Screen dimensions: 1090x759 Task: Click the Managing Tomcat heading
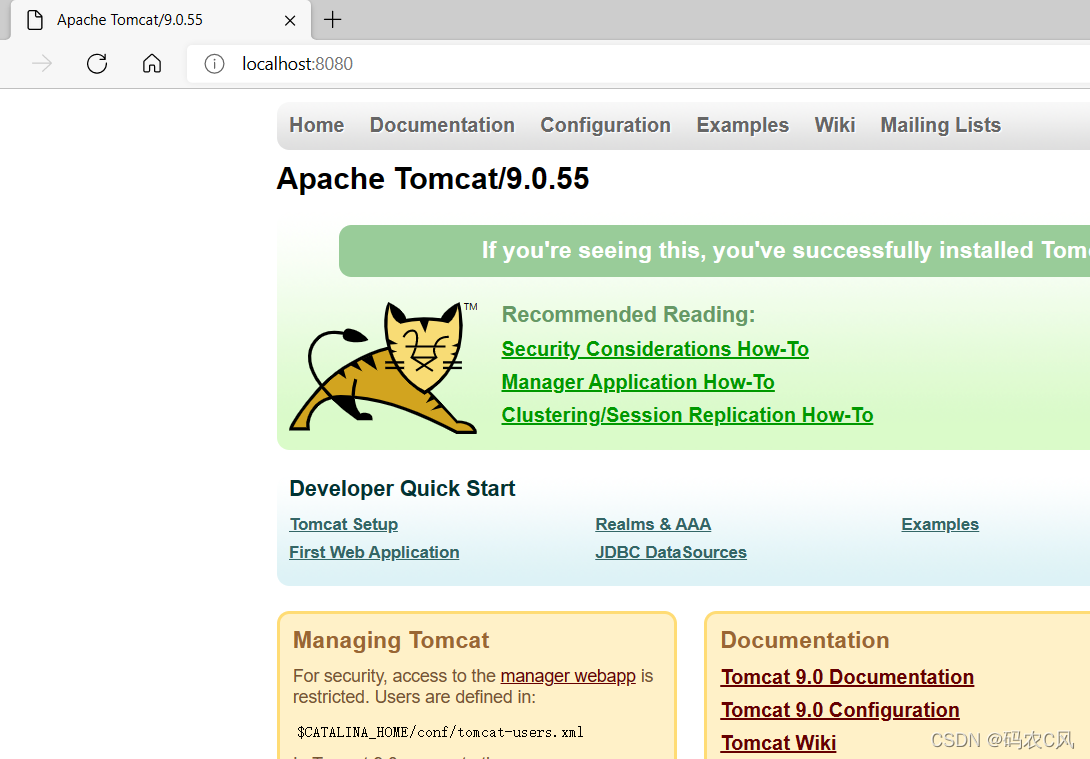pyautogui.click(x=391, y=640)
